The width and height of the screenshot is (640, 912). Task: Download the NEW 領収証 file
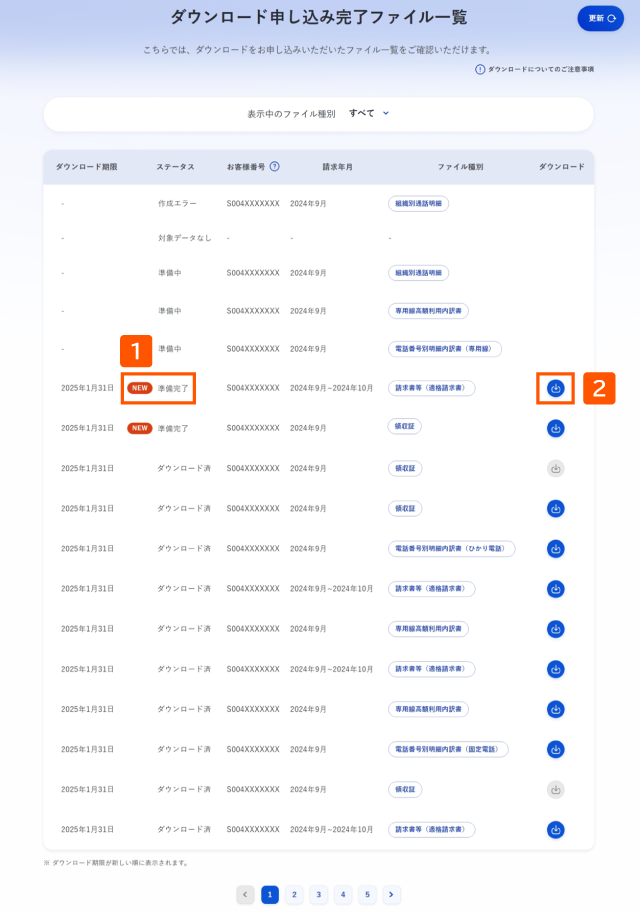556,429
